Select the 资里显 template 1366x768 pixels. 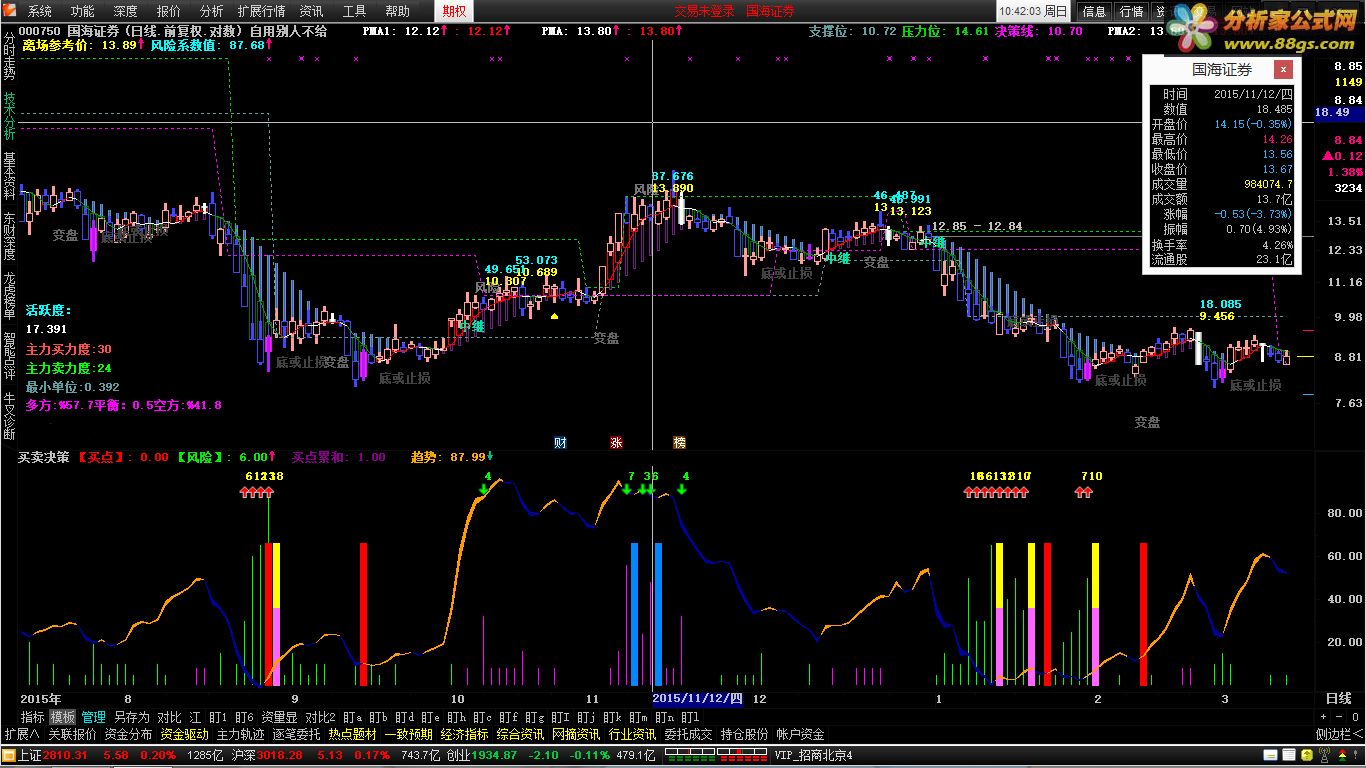(279, 717)
